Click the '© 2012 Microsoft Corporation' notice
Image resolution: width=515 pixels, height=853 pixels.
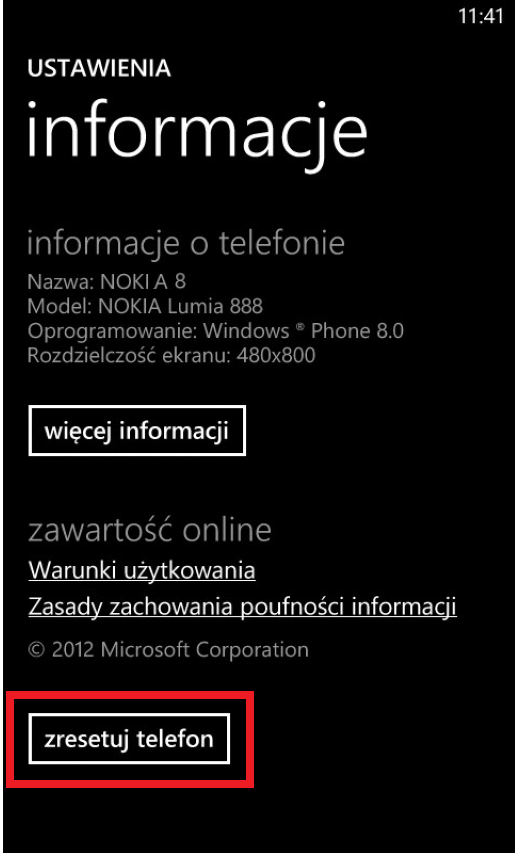tap(168, 650)
